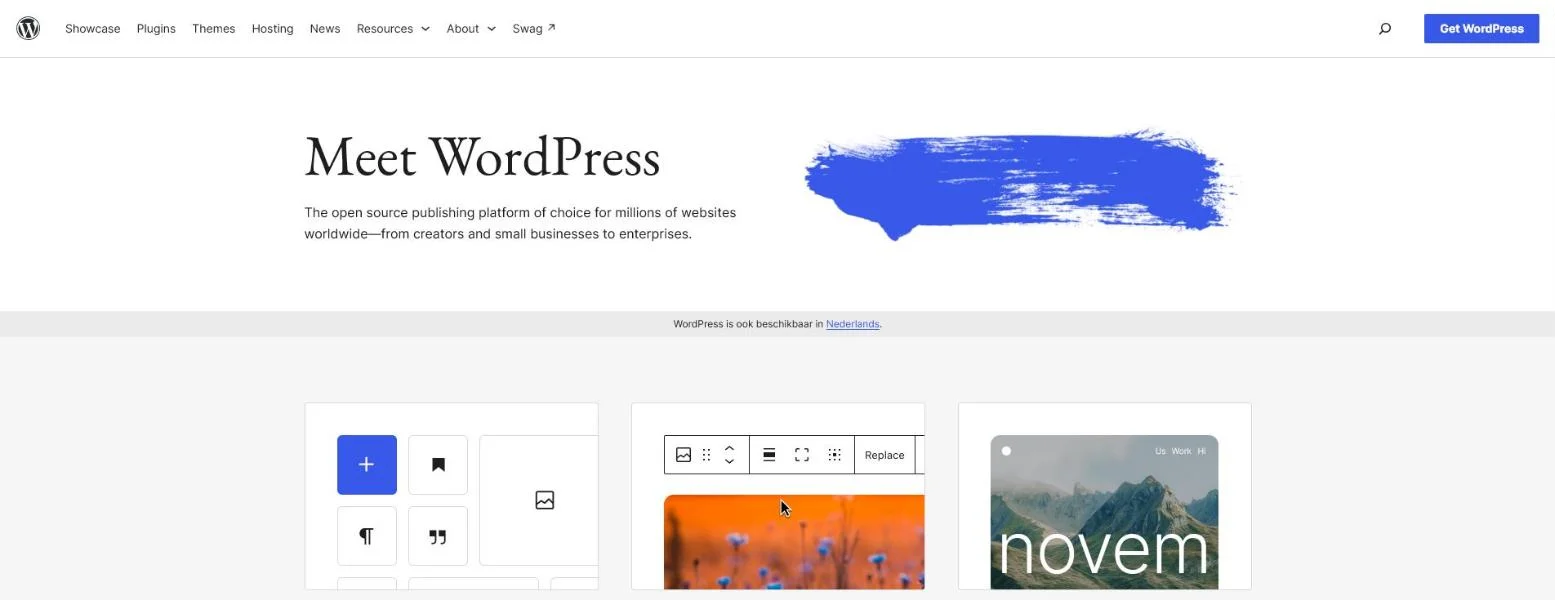Screen dimensions: 1555x600
Task: Click the WordPress logo icon
Action: [x=28, y=28]
